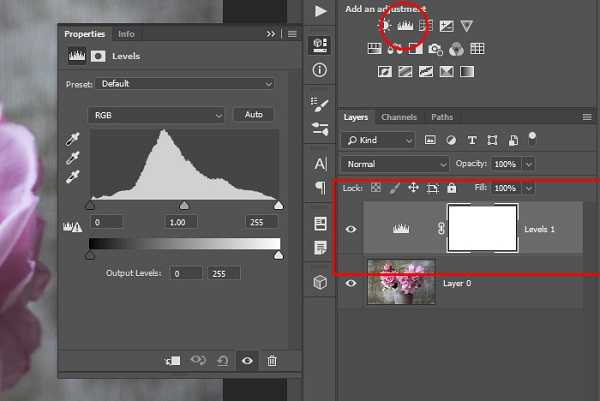The image size is (600, 401).
Task: Open the Properties panel menu
Action: (292, 34)
